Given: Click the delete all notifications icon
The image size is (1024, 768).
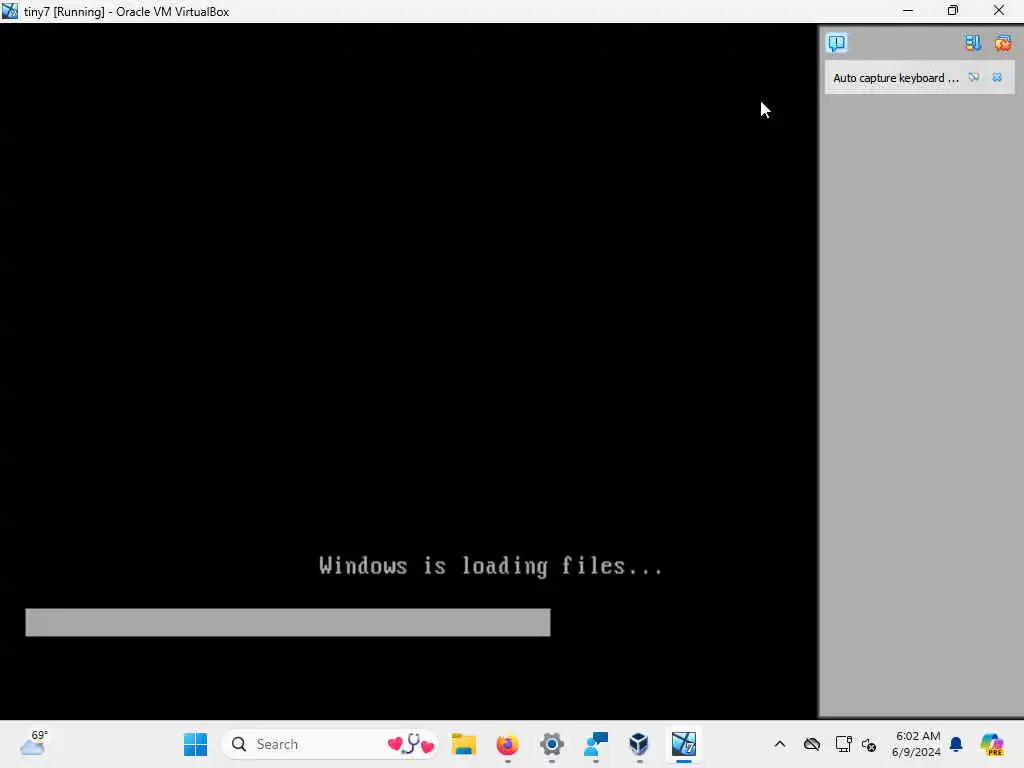Looking at the screenshot, I should tap(1002, 43).
